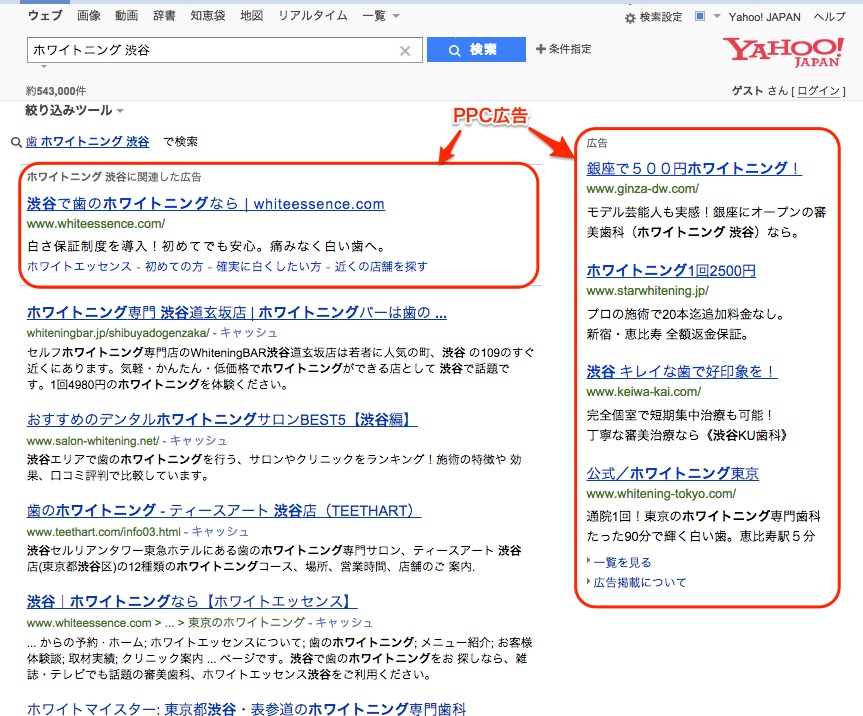Open the 絞り込みツール dropdown
The width and height of the screenshot is (863, 716).
point(74,111)
